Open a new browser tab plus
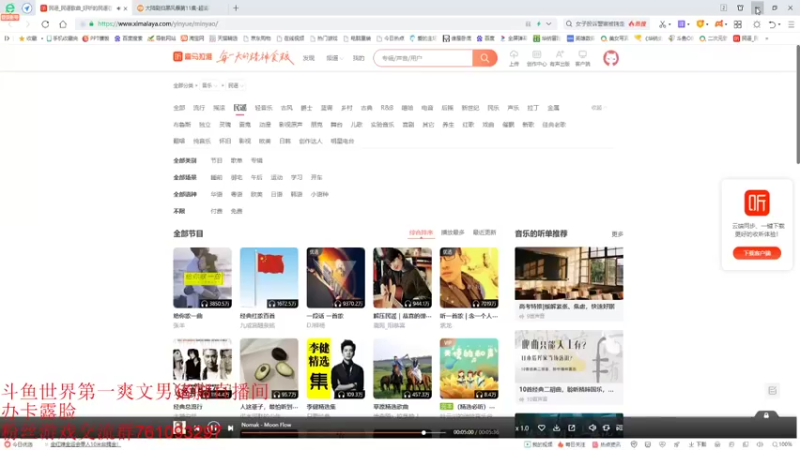 (236, 8)
